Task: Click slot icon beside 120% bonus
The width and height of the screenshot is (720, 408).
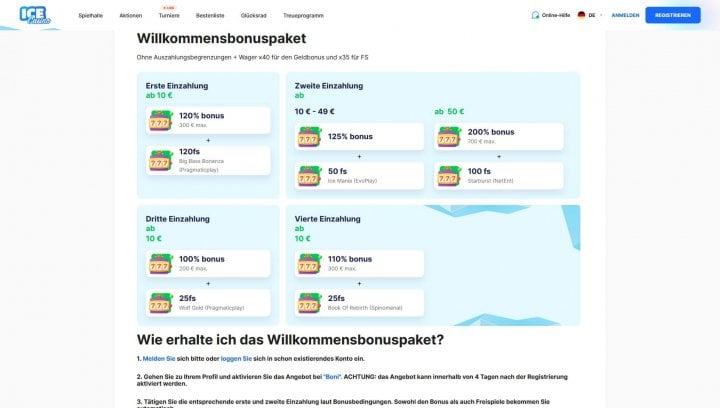Action: 160,120
